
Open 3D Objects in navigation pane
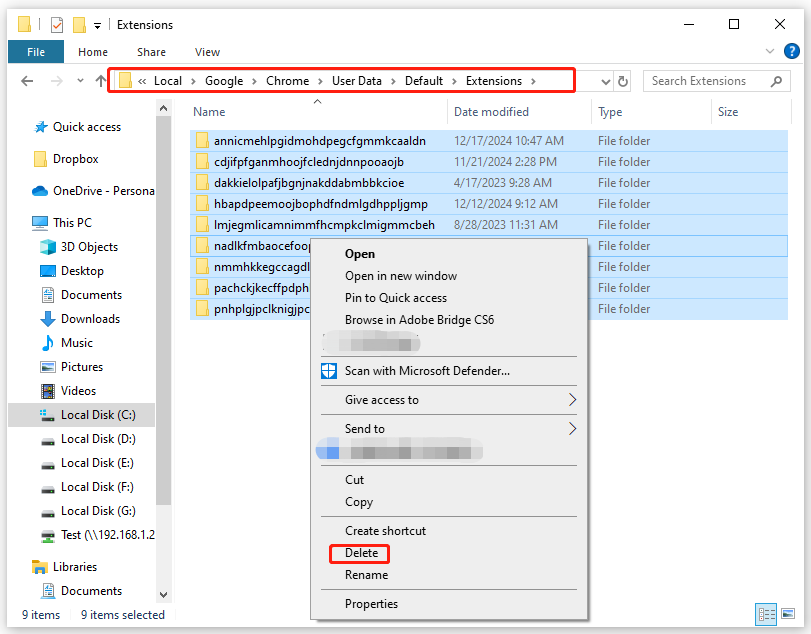89,247
